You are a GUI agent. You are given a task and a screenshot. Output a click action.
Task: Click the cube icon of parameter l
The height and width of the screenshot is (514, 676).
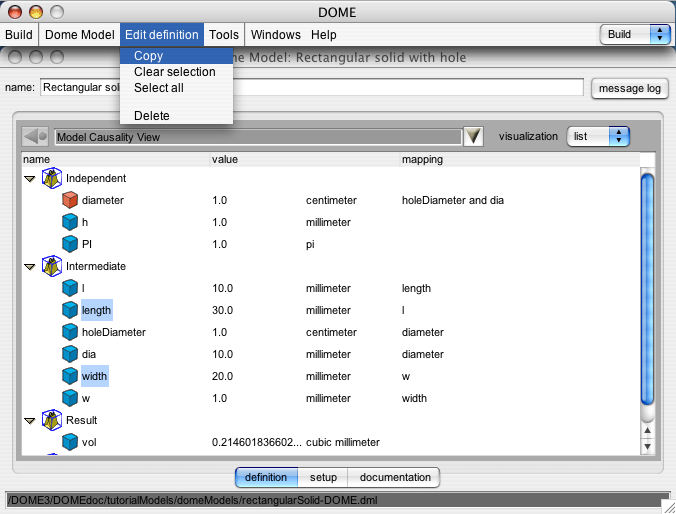pyautogui.click(x=70, y=288)
